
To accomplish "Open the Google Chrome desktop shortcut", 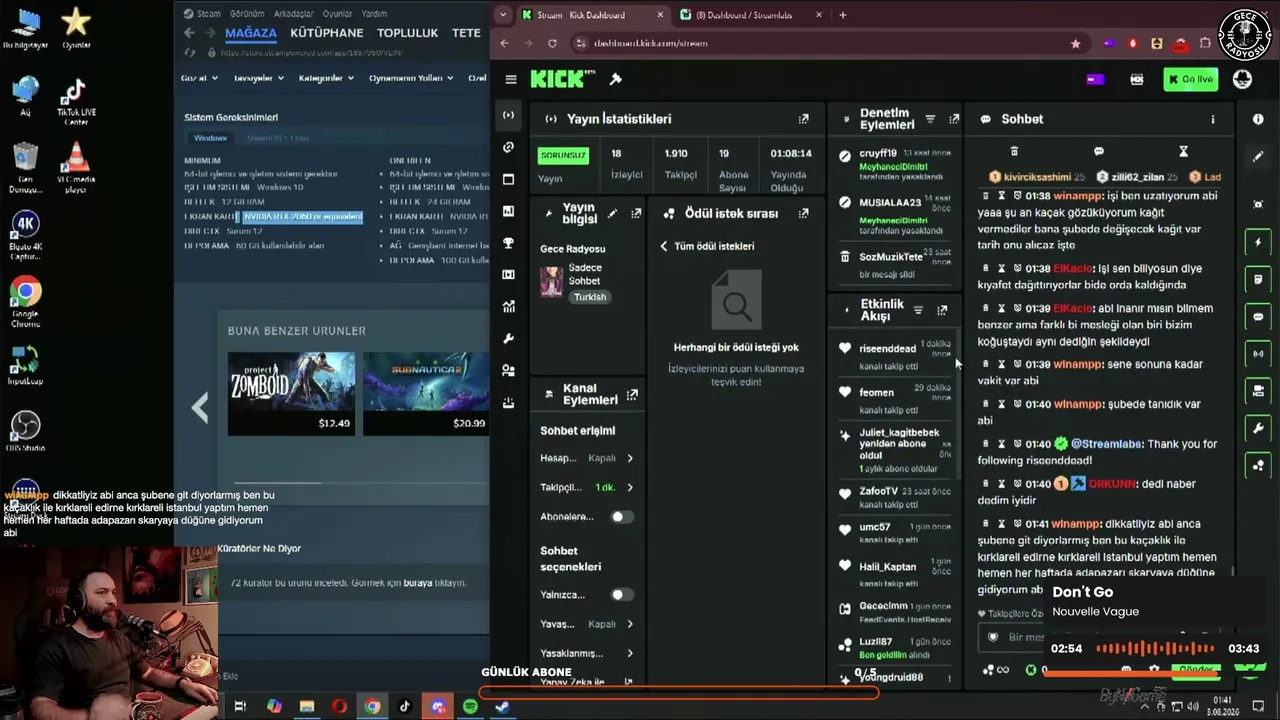I will pyautogui.click(x=26, y=302).
